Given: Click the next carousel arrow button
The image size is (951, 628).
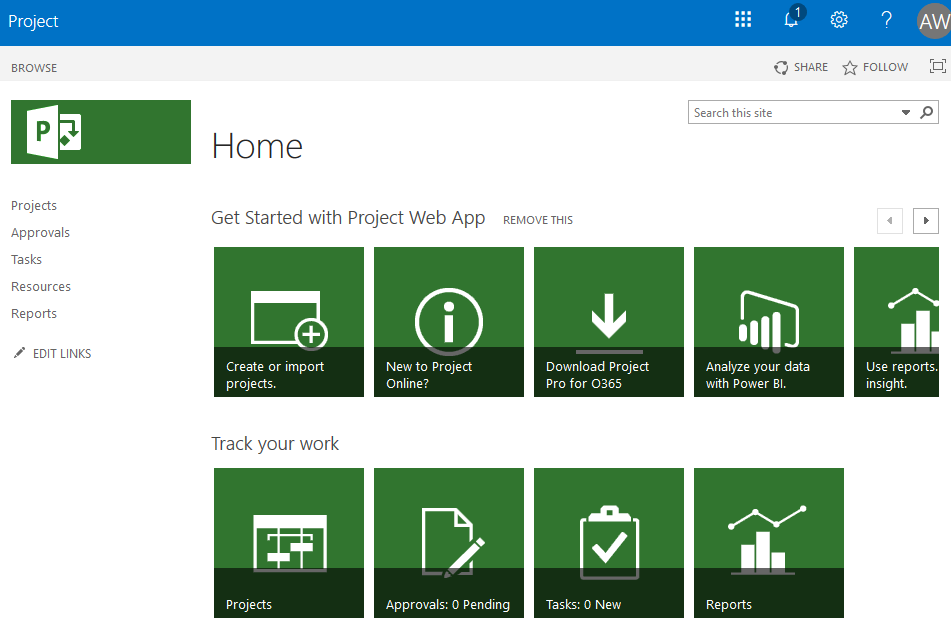Looking at the screenshot, I should point(926,221).
